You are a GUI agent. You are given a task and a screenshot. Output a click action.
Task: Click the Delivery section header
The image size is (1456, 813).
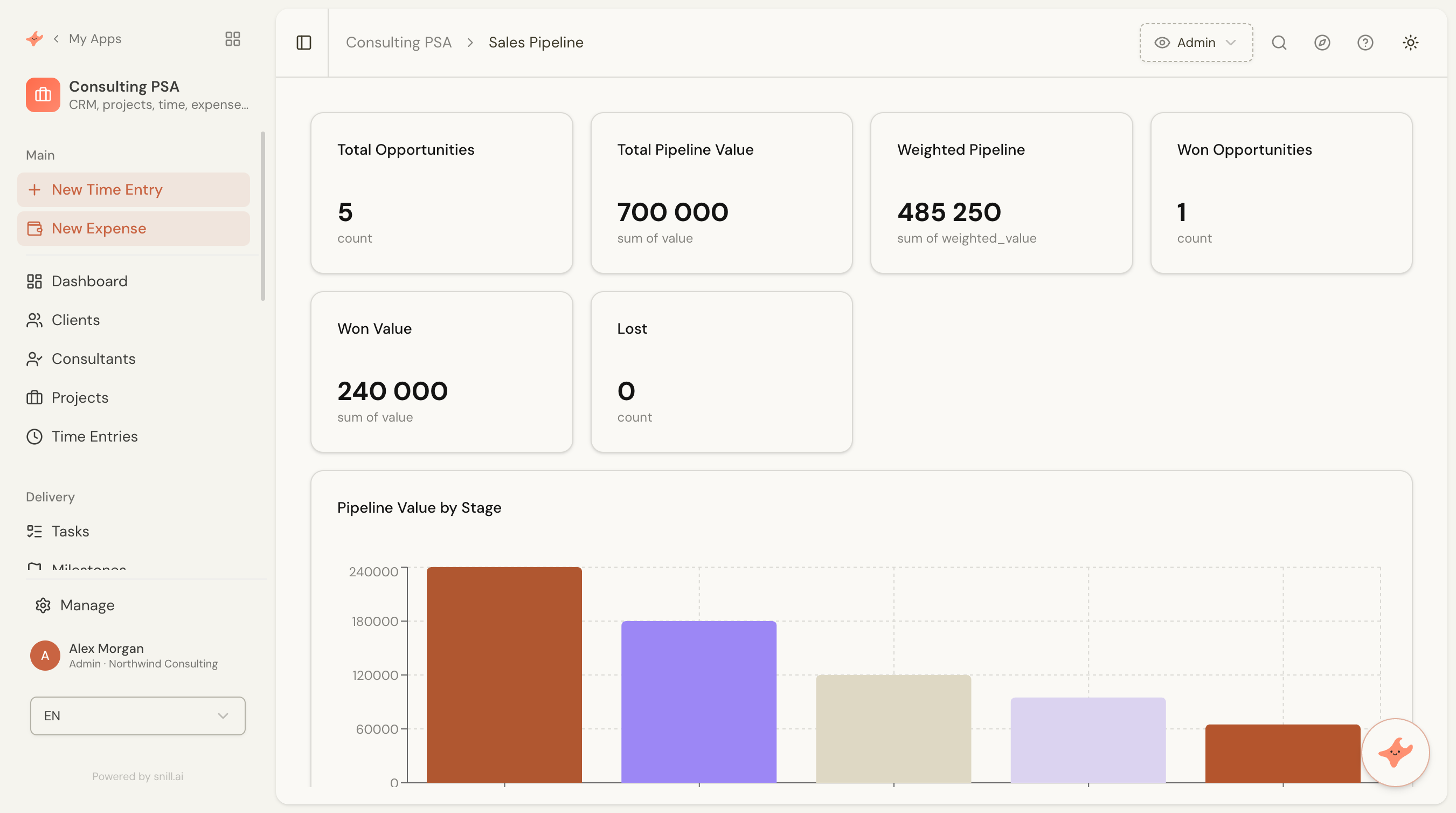click(x=50, y=497)
